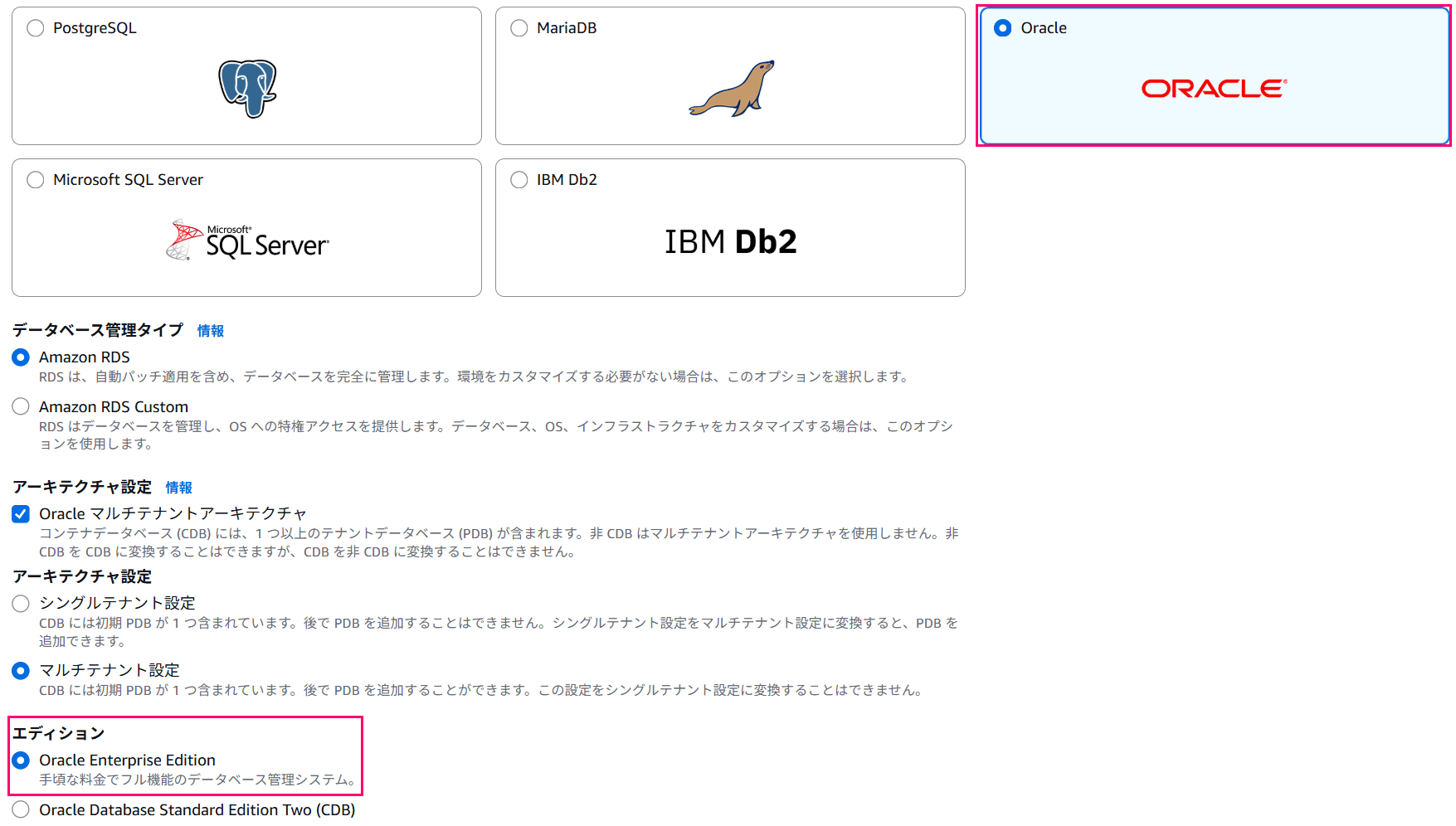Click the Amazon RDS option label

85,357
